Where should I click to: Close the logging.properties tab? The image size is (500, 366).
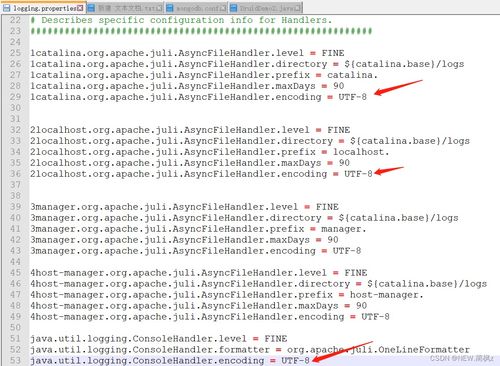pos(80,8)
